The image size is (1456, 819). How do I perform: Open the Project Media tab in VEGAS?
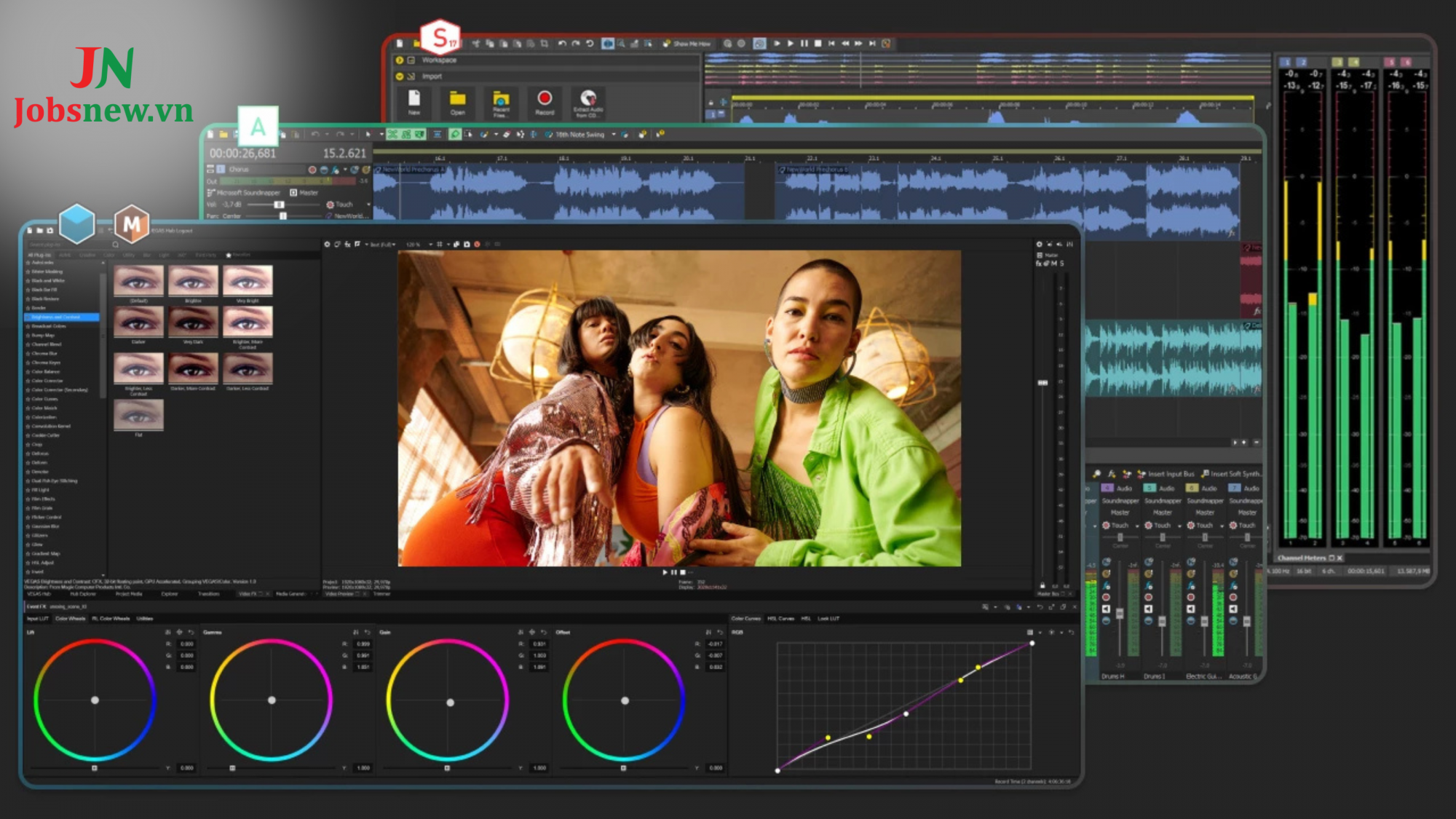(128, 594)
